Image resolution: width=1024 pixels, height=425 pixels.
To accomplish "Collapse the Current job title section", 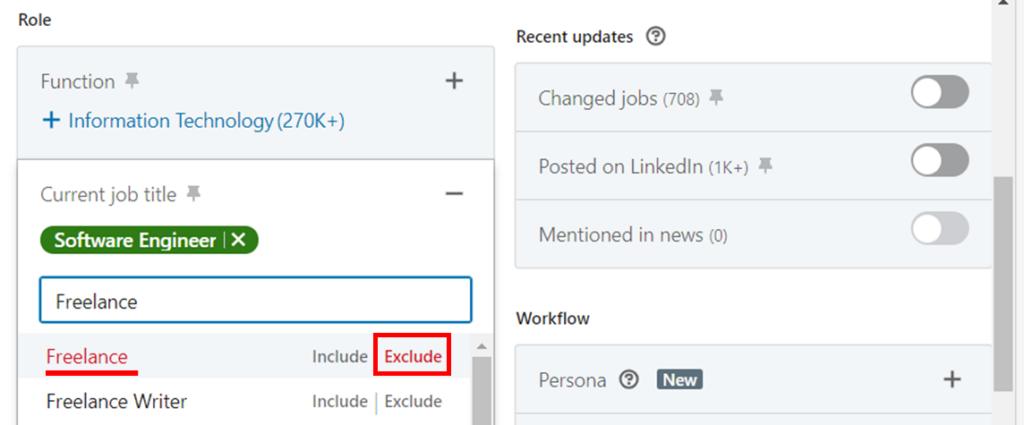I will point(454,193).
